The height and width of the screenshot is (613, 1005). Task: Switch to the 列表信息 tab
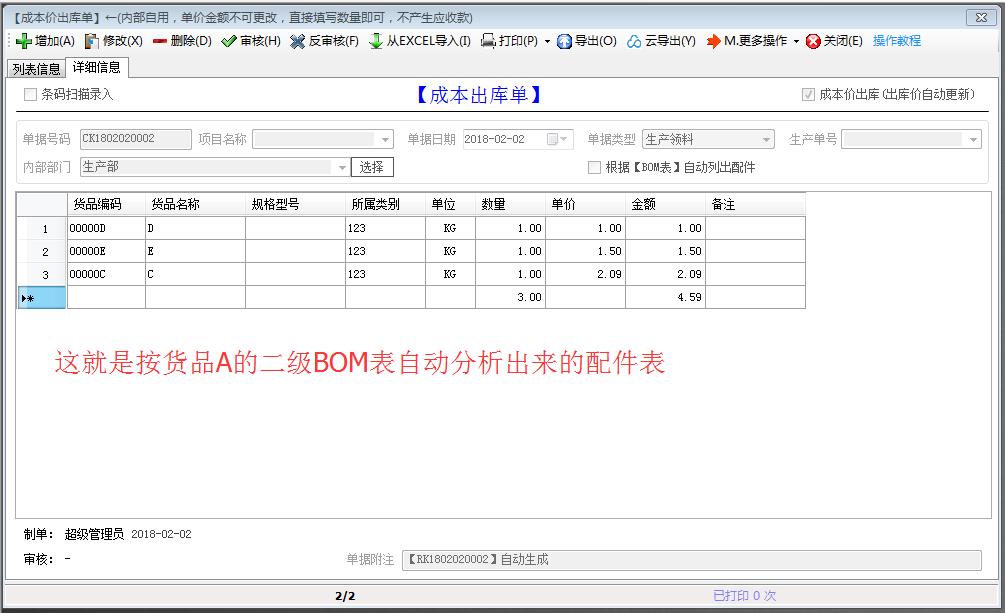click(36, 69)
